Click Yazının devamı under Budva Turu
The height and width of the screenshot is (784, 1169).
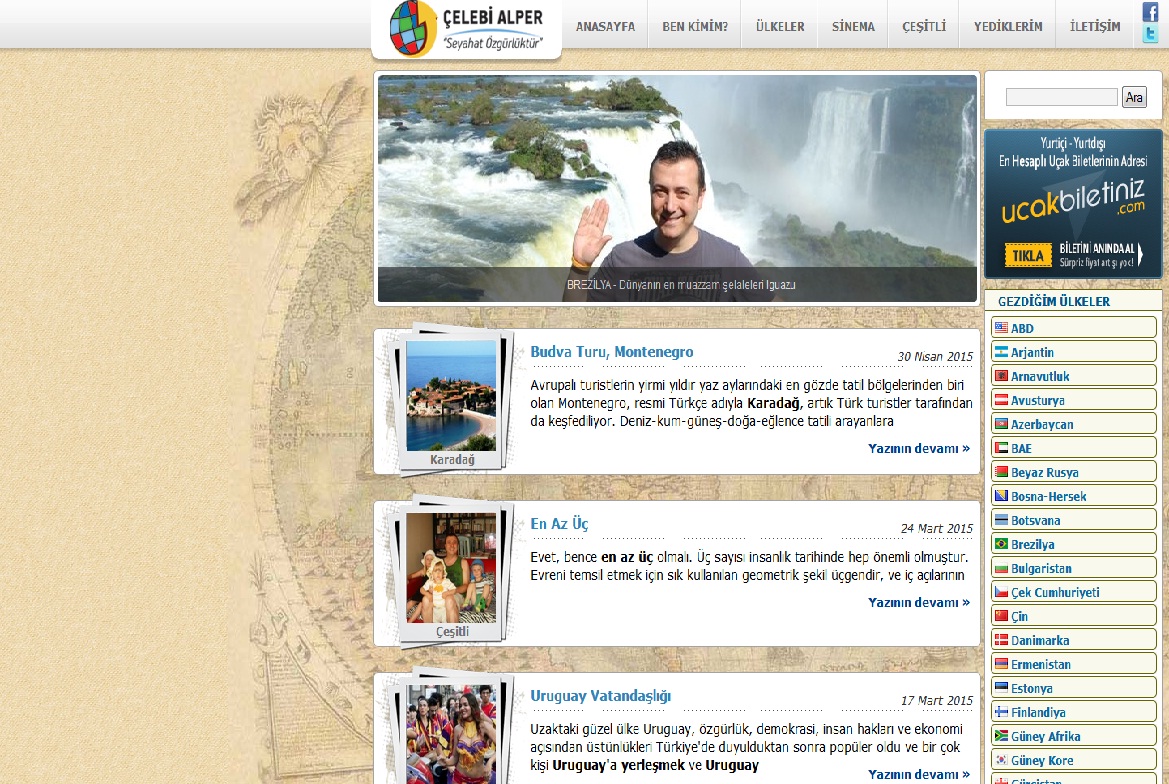(918, 448)
